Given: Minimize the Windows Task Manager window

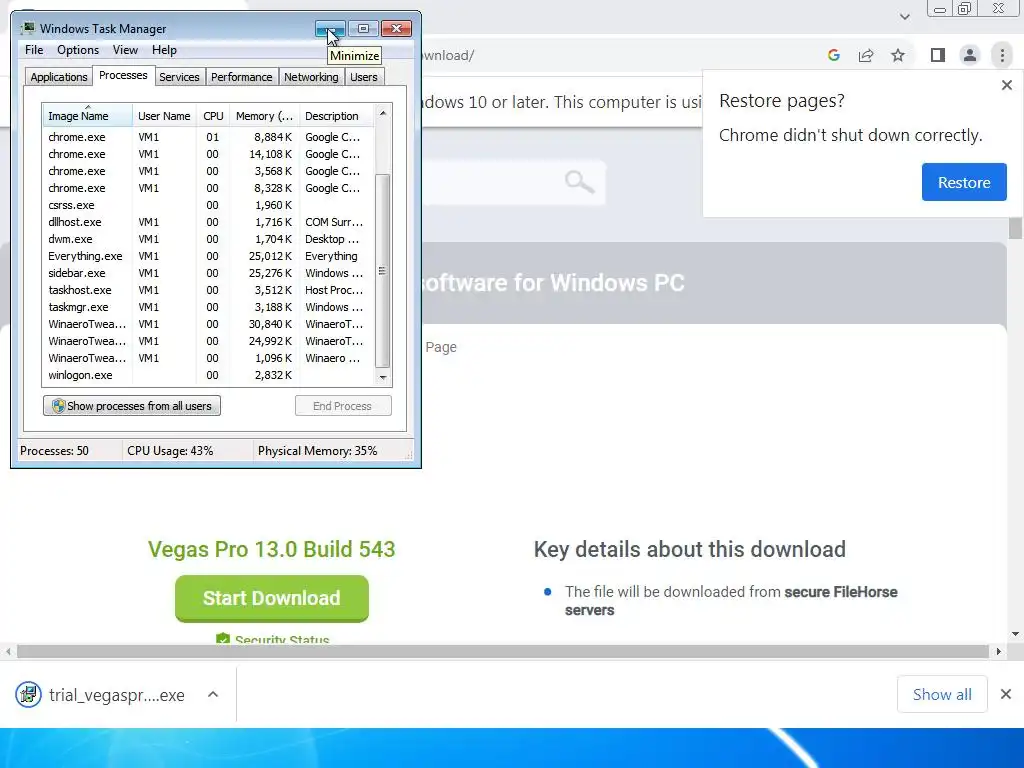Looking at the screenshot, I should 330,29.
